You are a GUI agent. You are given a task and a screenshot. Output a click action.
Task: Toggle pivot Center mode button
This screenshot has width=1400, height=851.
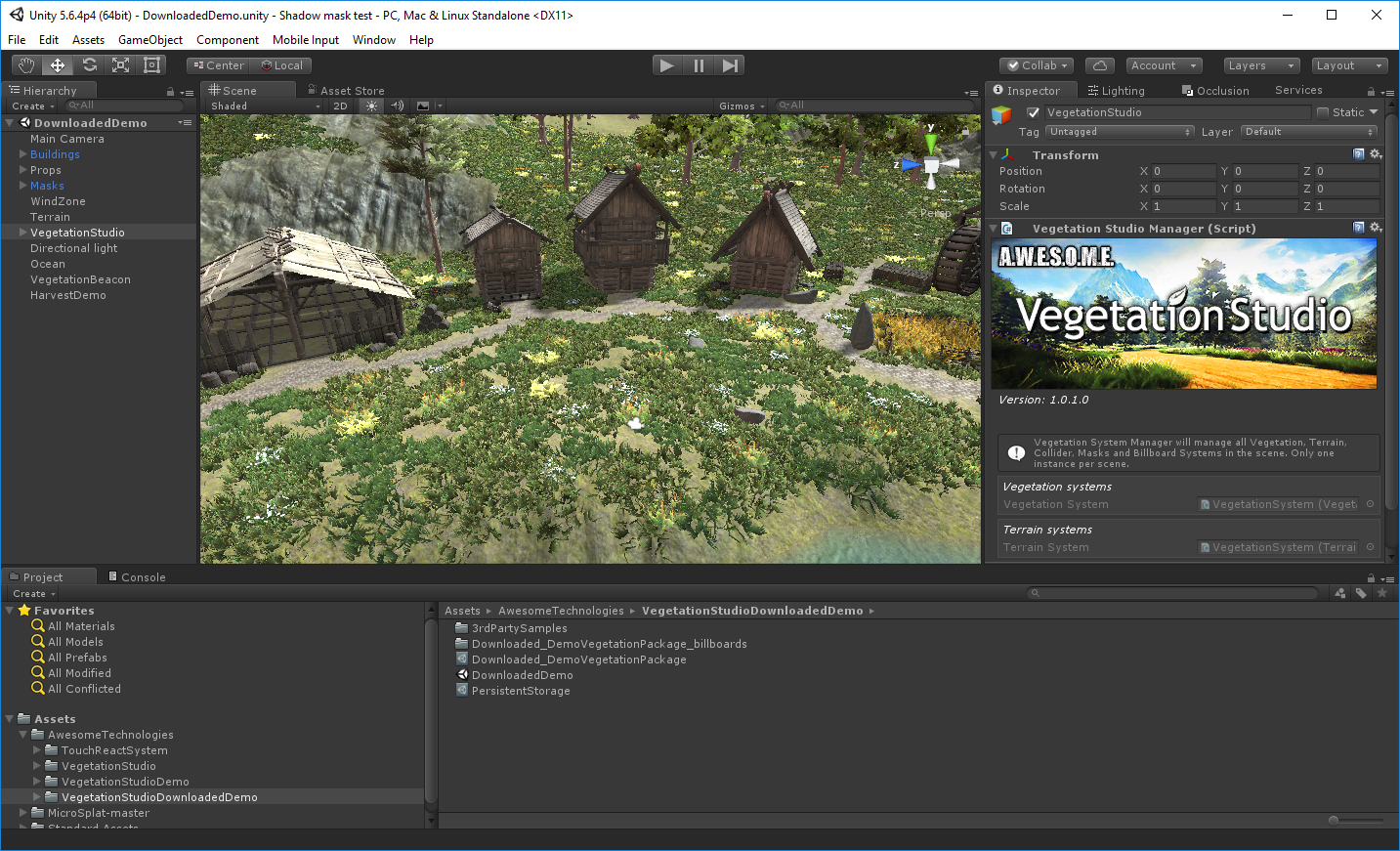point(219,65)
